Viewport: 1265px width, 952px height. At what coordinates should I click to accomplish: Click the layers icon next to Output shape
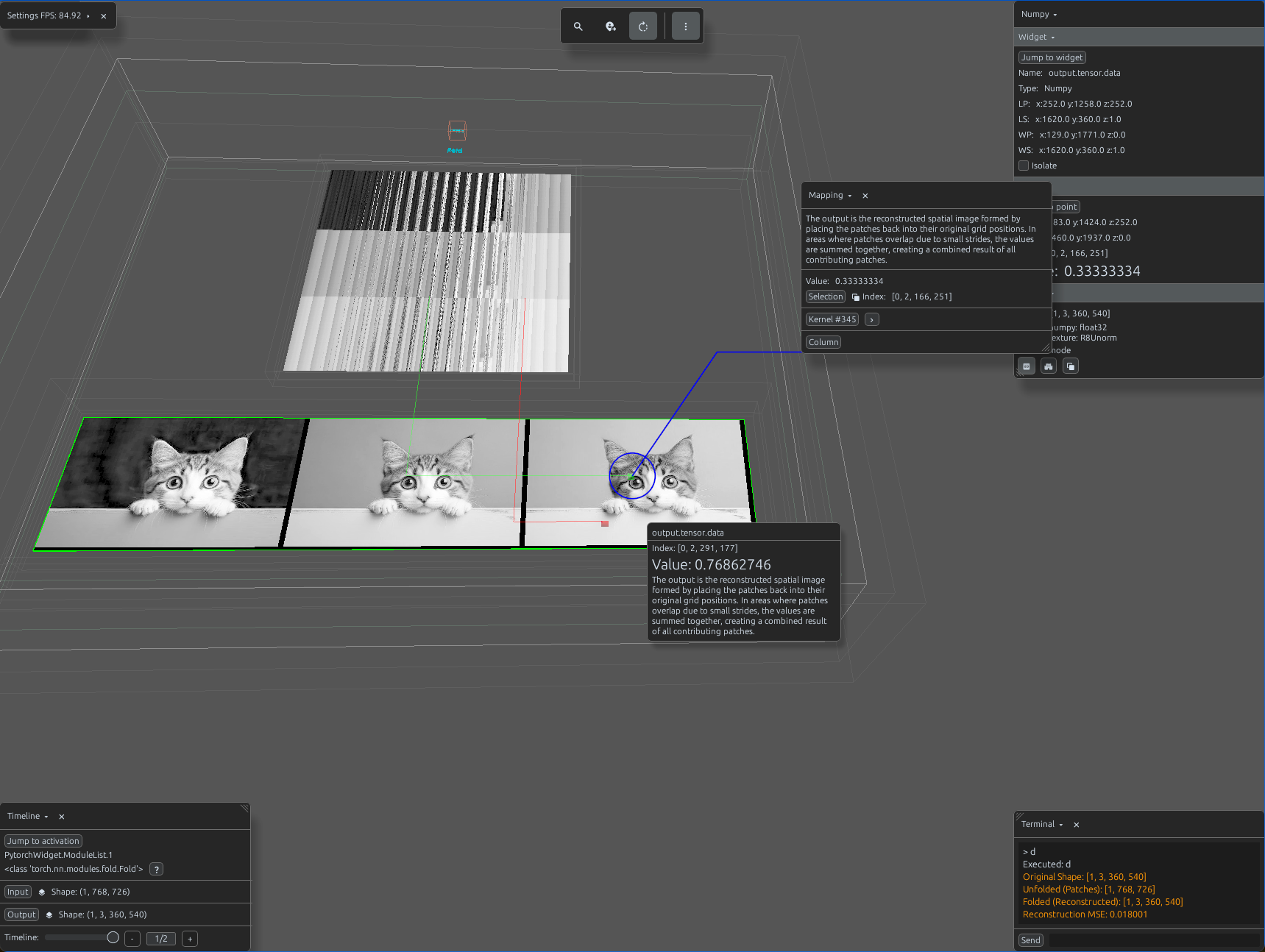tap(49, 915)
